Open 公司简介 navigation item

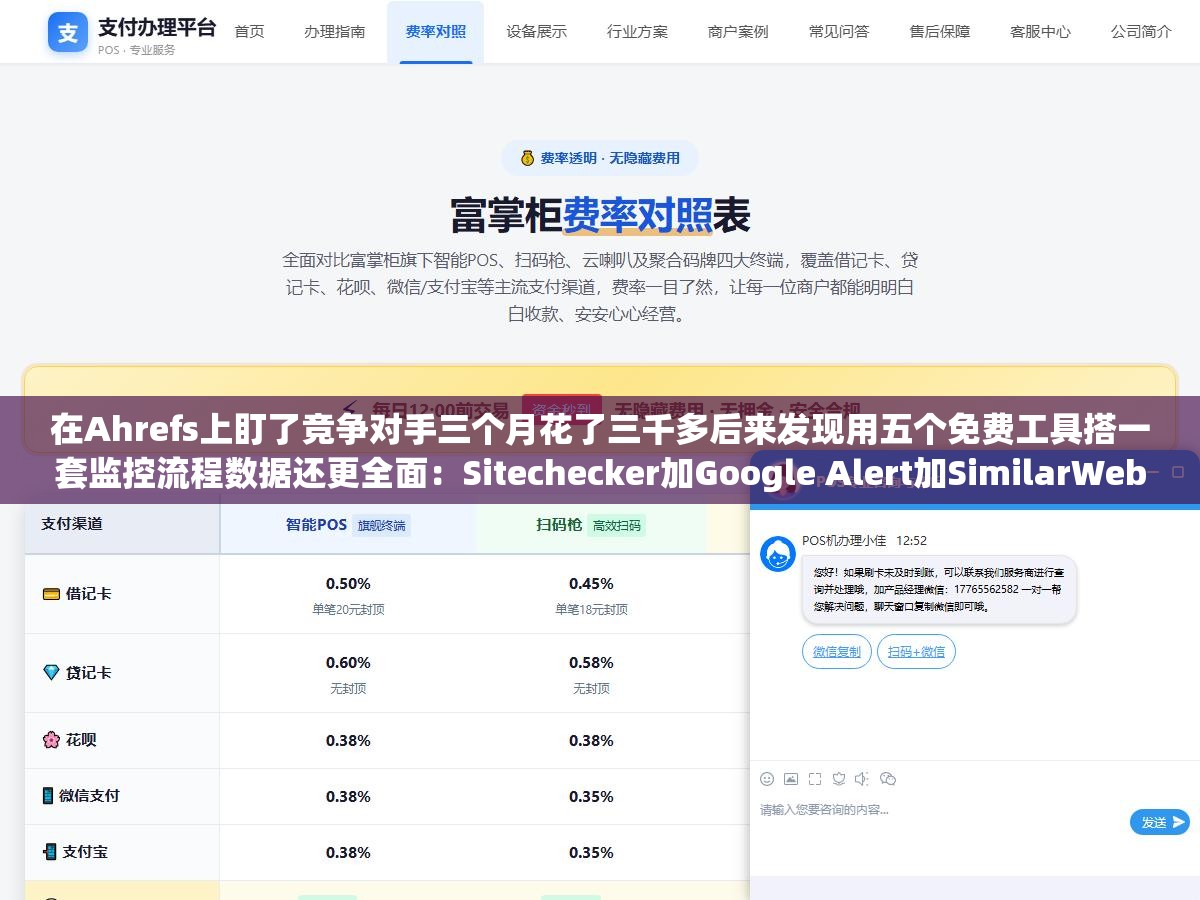click(x=1141, y=31)
